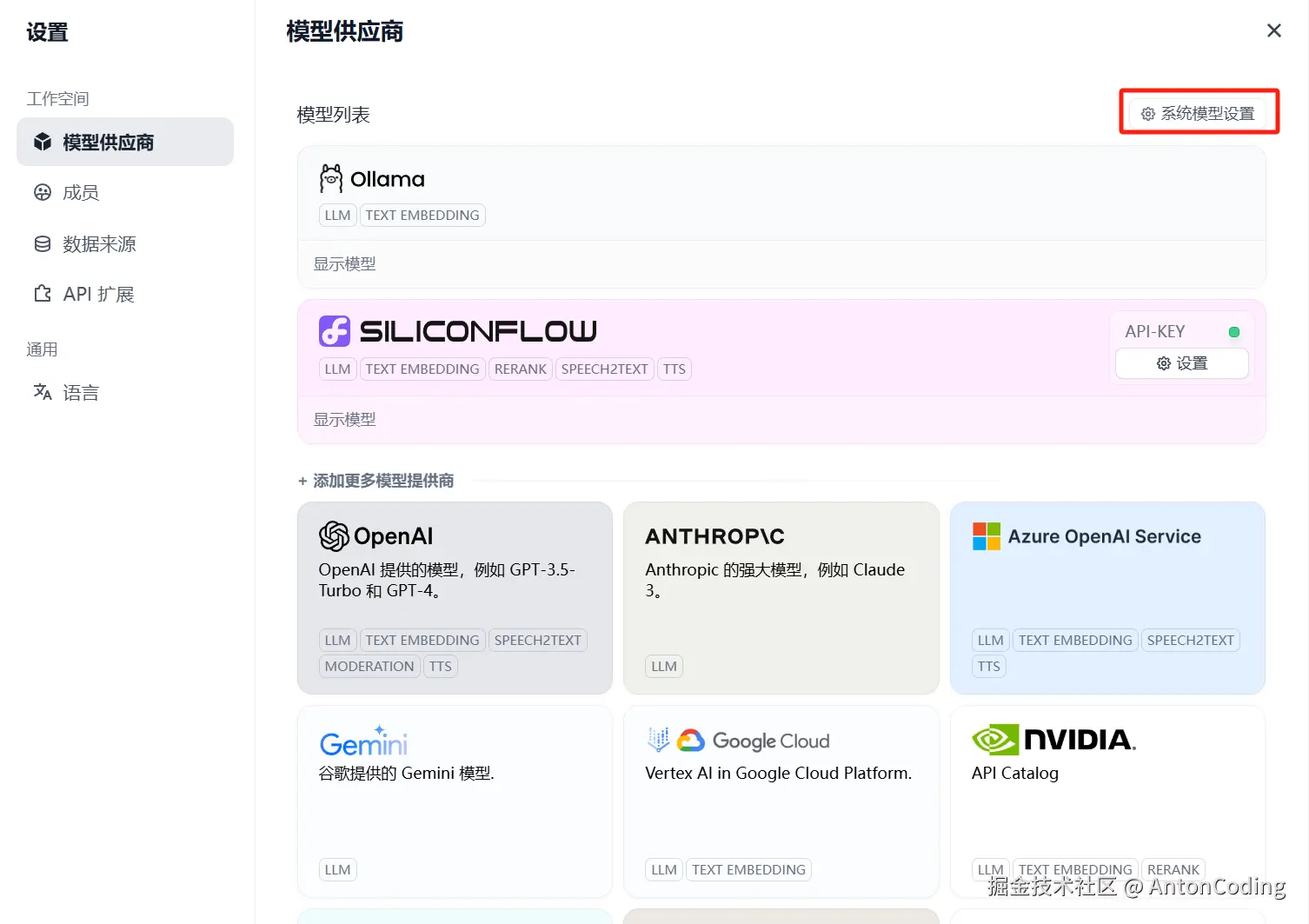Click the Google Cloud logo icon
Image resolution: width=1309 pixels, height=924 pixels.
pos(690,741)
